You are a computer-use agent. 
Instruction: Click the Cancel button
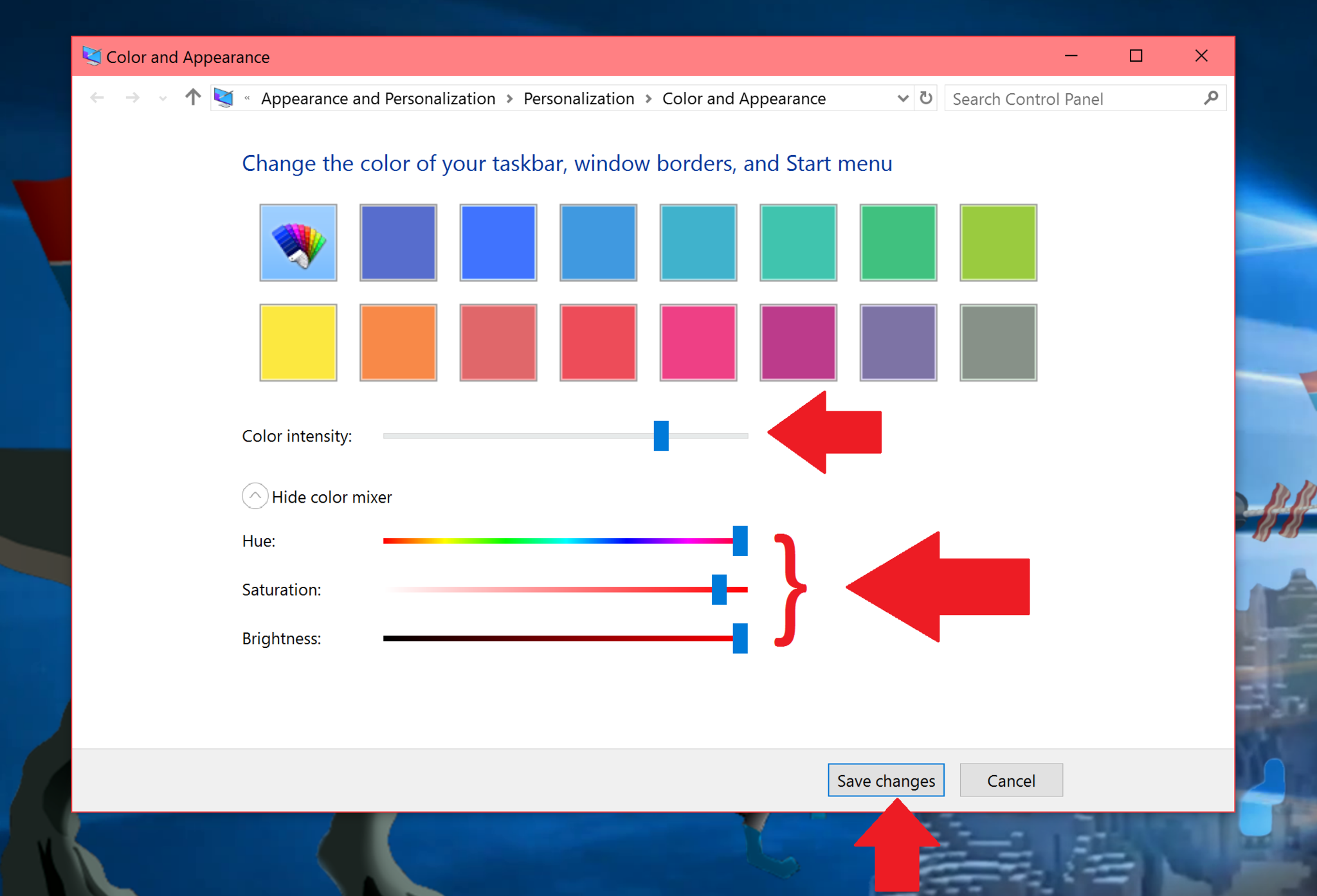(1008, 781)
